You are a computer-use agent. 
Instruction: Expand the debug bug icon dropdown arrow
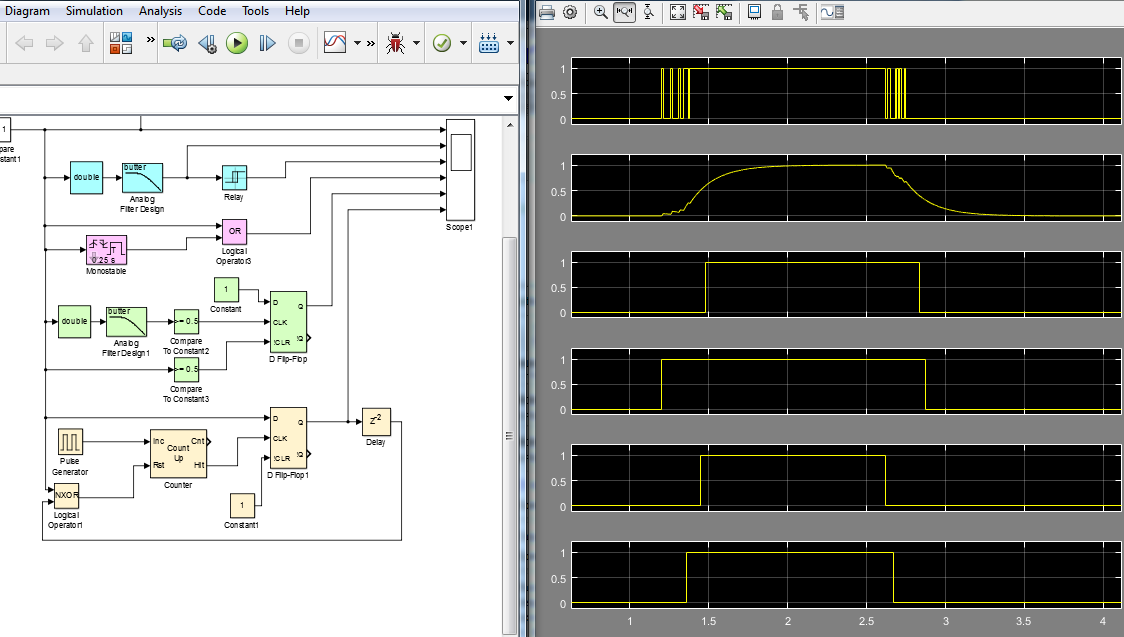click(415, 44)
